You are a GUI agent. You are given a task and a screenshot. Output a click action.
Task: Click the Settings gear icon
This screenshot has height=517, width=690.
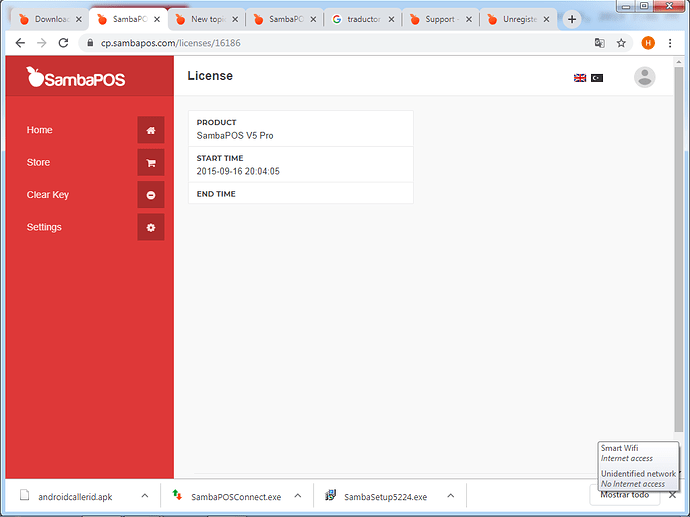[x=150, y=227]
